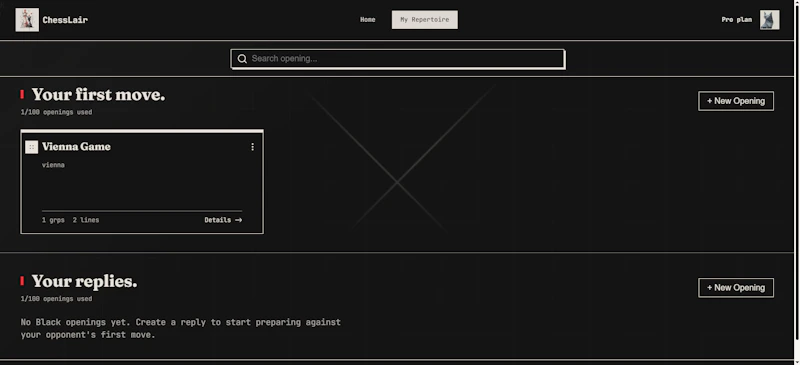Open Vienna Game Details link
Screen dimensions: 800x365
click(223, 220)
